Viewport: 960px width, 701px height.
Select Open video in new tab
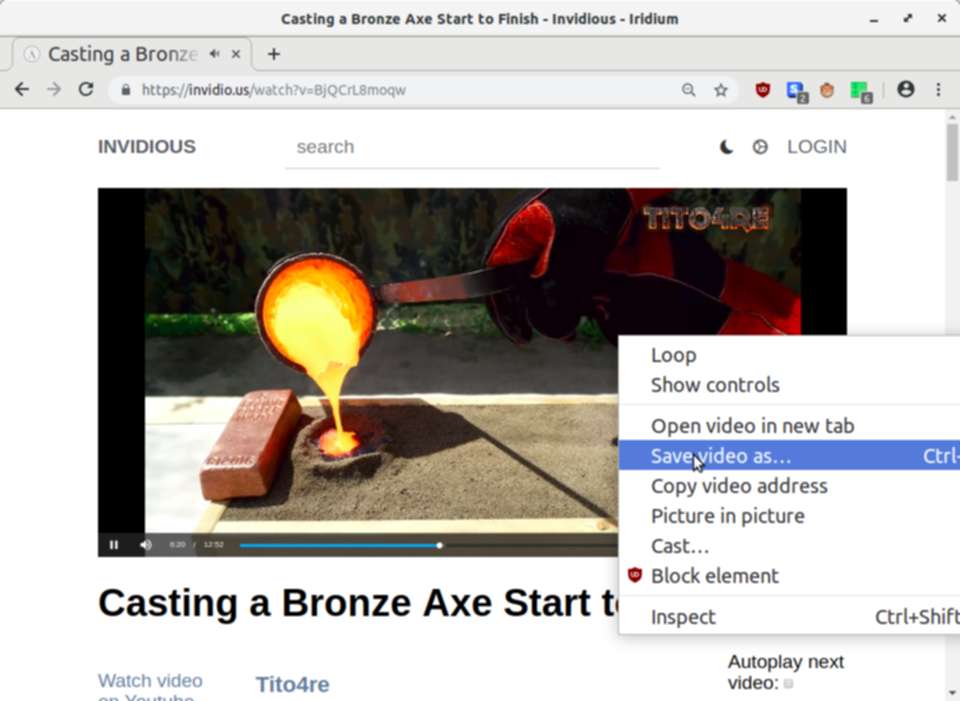point(790,426)
